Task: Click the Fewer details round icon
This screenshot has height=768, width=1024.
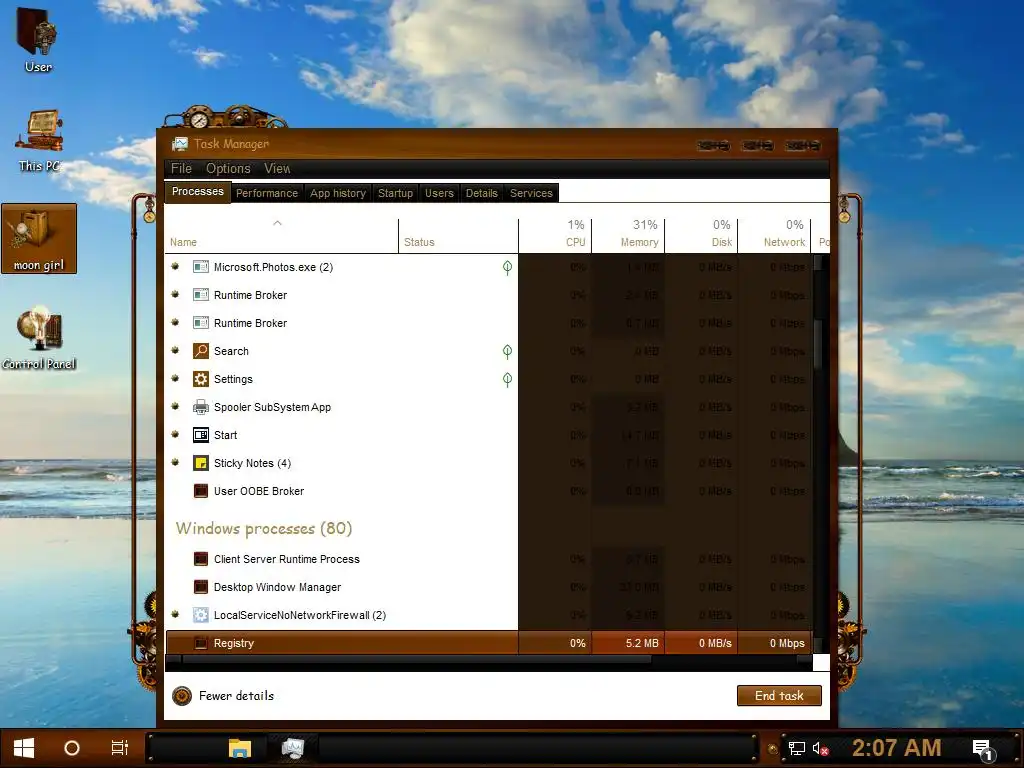Action: coord(182,696)
